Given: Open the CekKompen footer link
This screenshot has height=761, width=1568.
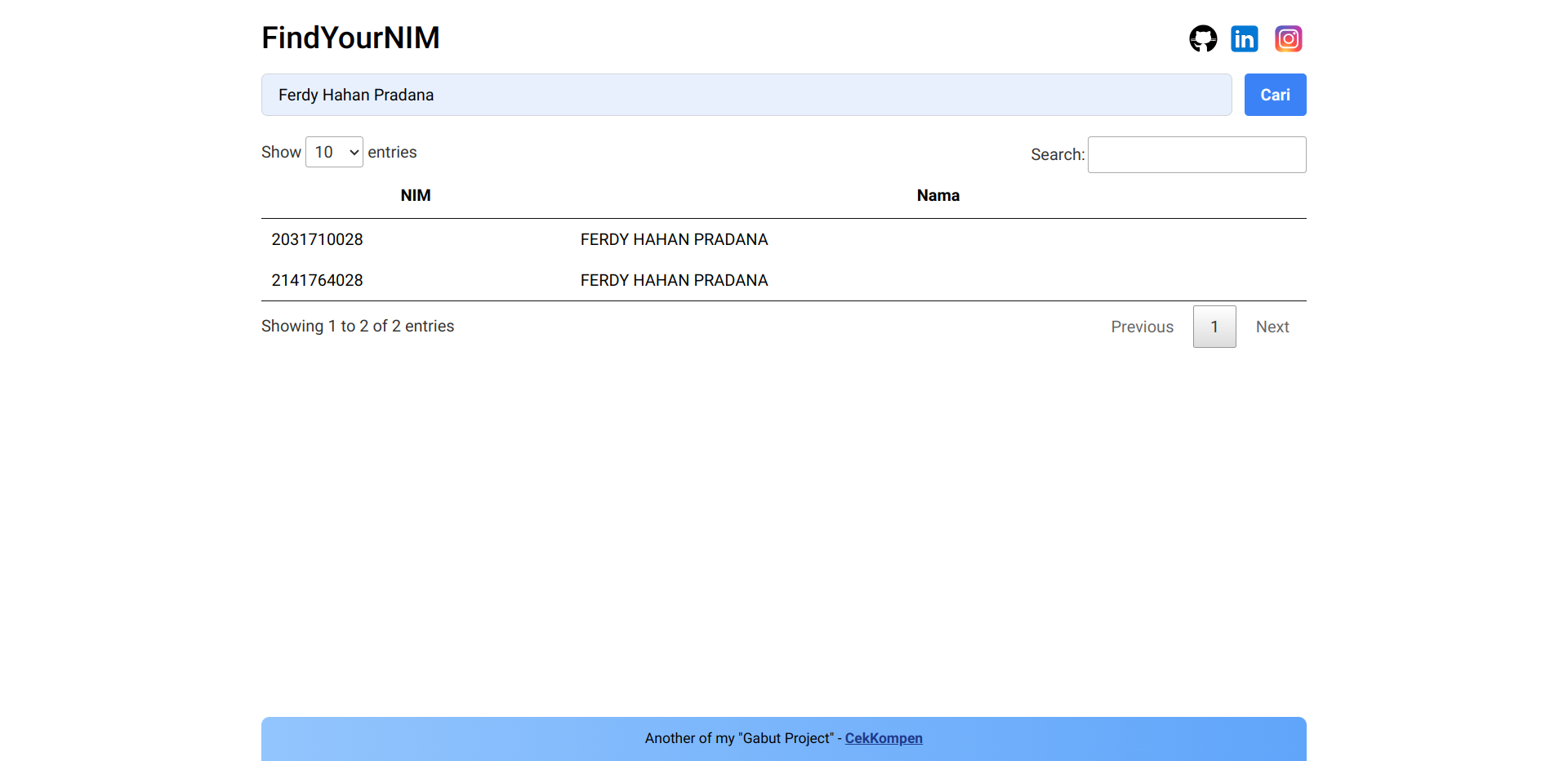Looking at the screenshot, I should 883,738.
